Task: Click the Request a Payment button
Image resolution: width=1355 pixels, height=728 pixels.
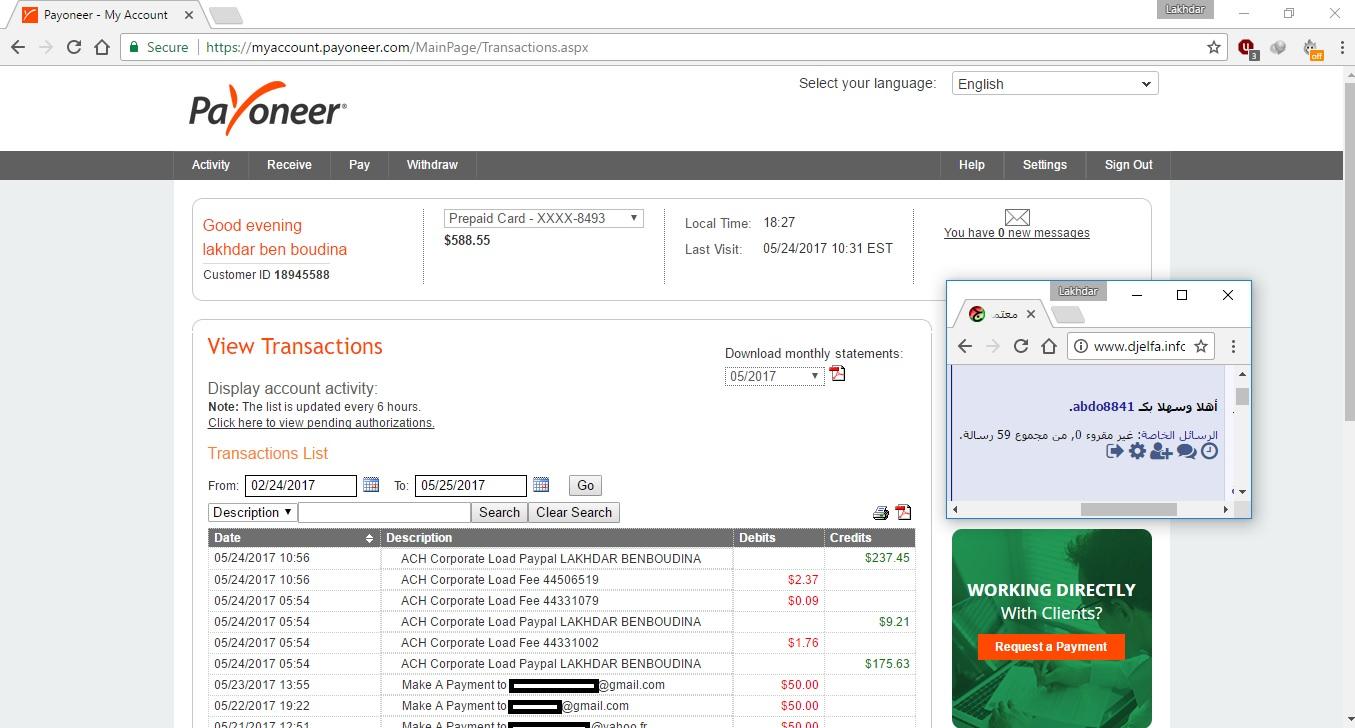Action: 1051,647
